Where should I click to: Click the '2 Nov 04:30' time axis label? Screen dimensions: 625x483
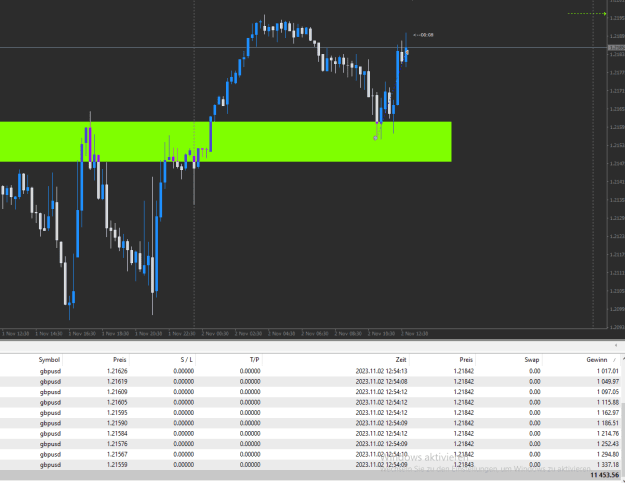coord(282,333)
